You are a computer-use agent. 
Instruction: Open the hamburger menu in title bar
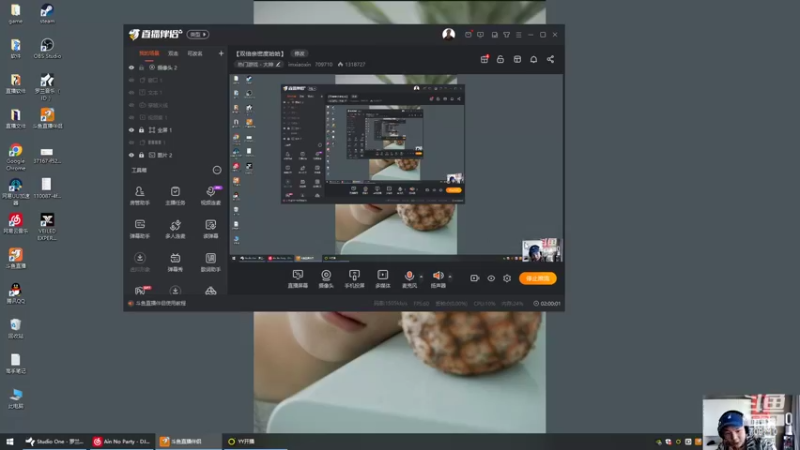pos(518,35)
